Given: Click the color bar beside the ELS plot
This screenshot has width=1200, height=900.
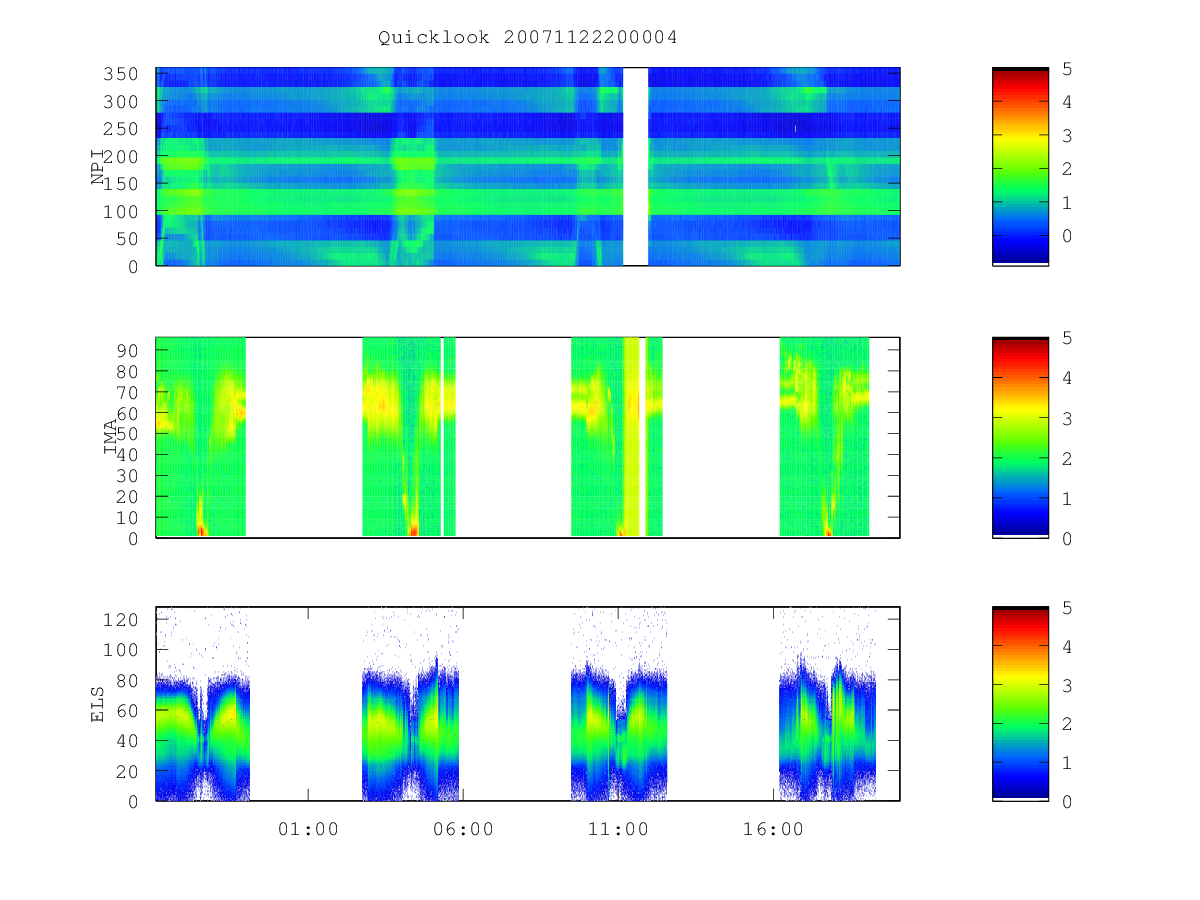Looking at the screenshot, I should tap(1020, 704).
